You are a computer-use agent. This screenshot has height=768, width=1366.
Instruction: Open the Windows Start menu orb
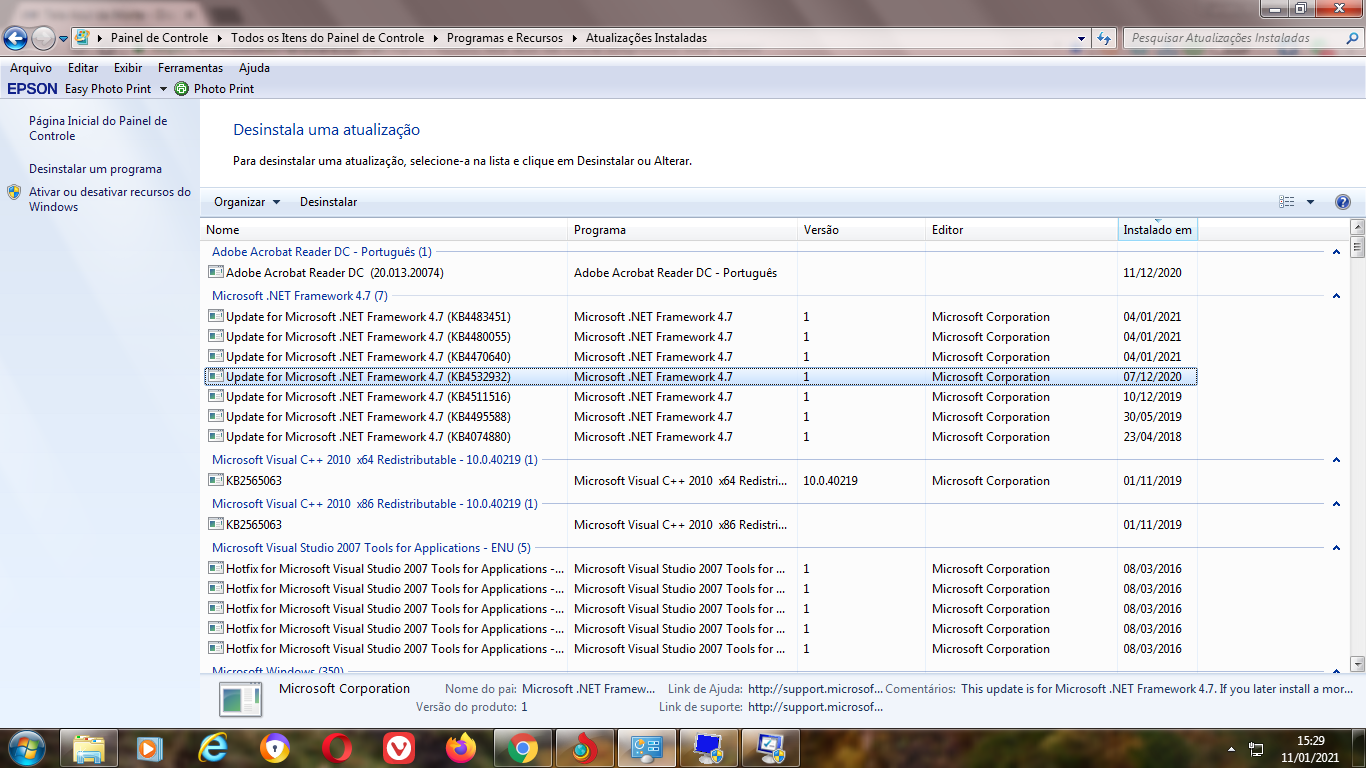click(x=25, y=747)
